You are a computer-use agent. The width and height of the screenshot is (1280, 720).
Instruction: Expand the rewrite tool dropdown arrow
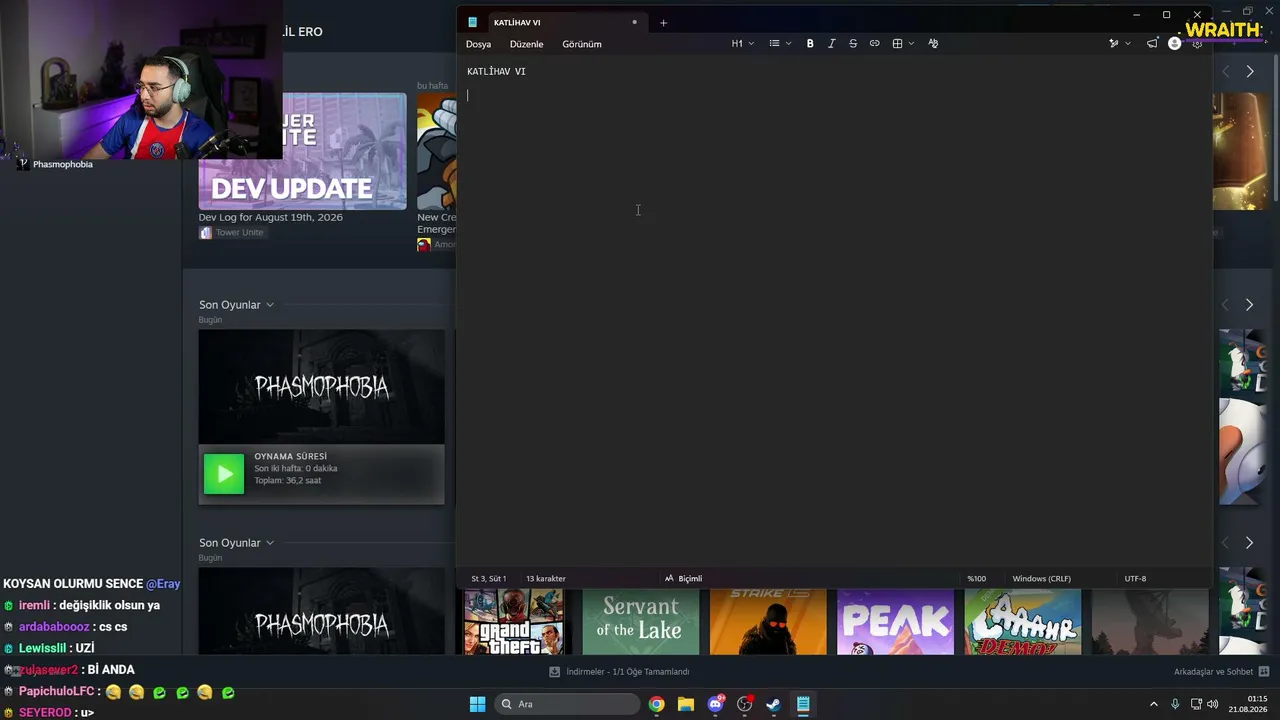pyautogui.click(x=1128, y=44)
